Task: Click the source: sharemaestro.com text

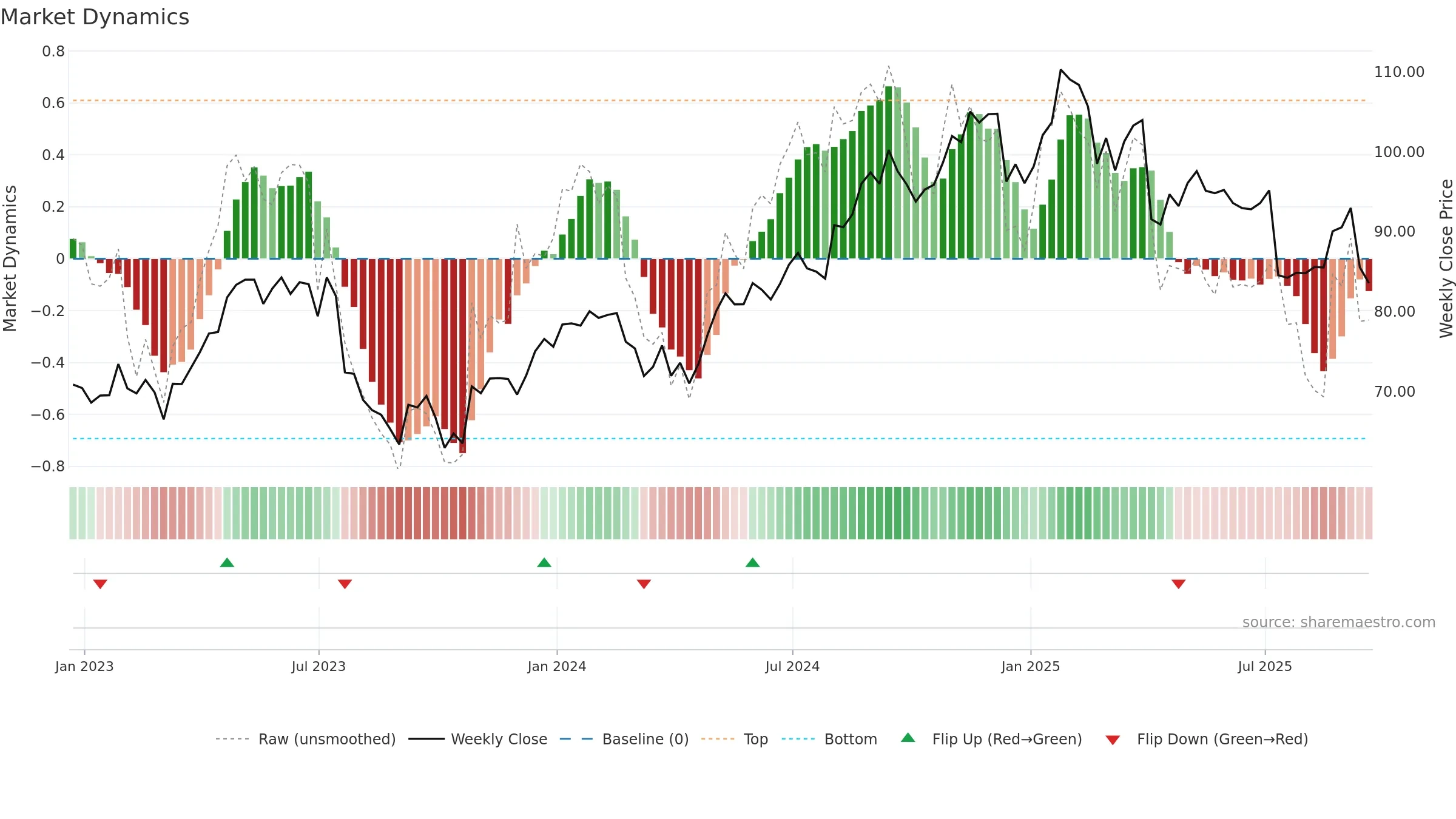Action: click(1339, 622)
